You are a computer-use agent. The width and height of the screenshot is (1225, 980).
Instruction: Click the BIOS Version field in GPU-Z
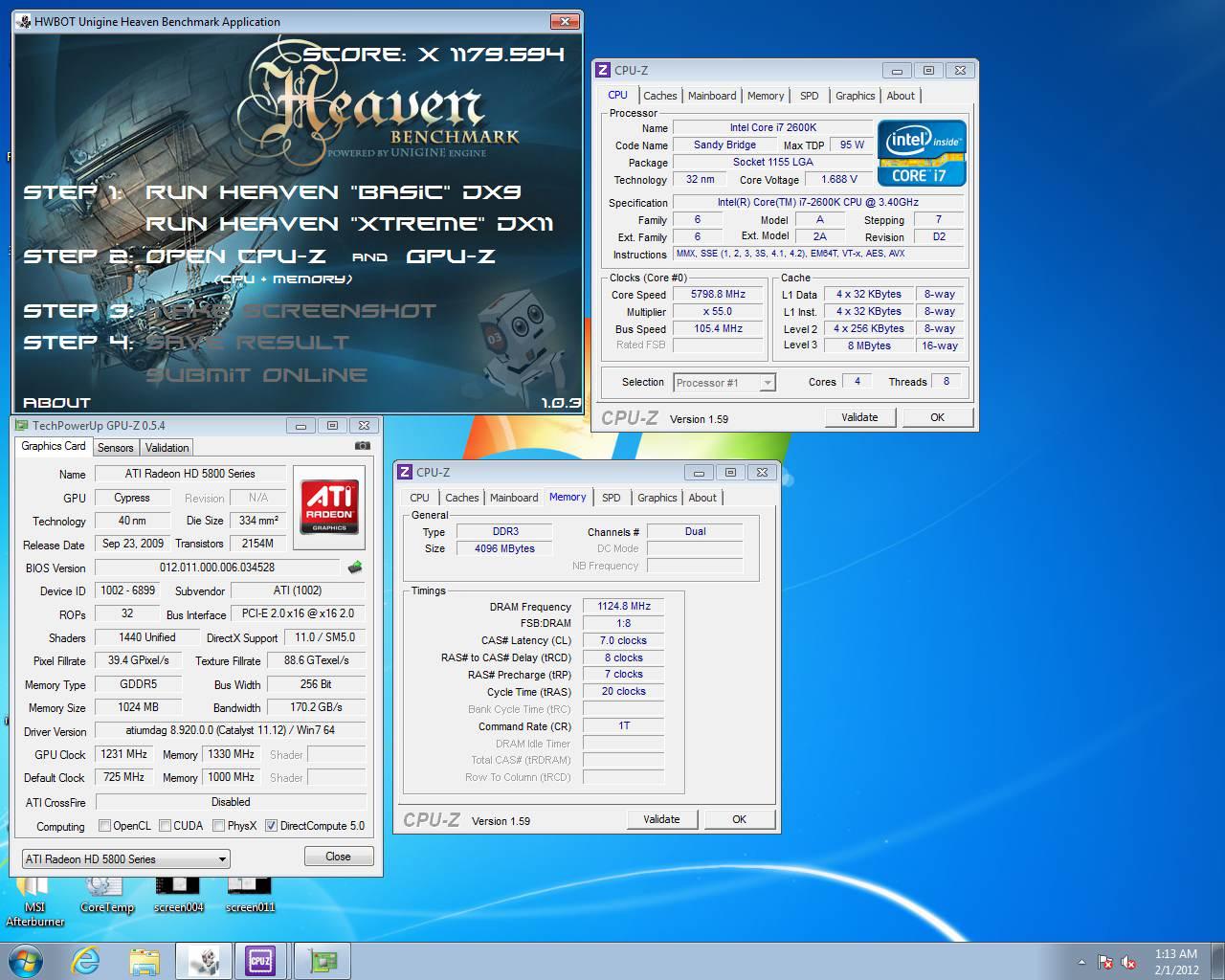217,568
